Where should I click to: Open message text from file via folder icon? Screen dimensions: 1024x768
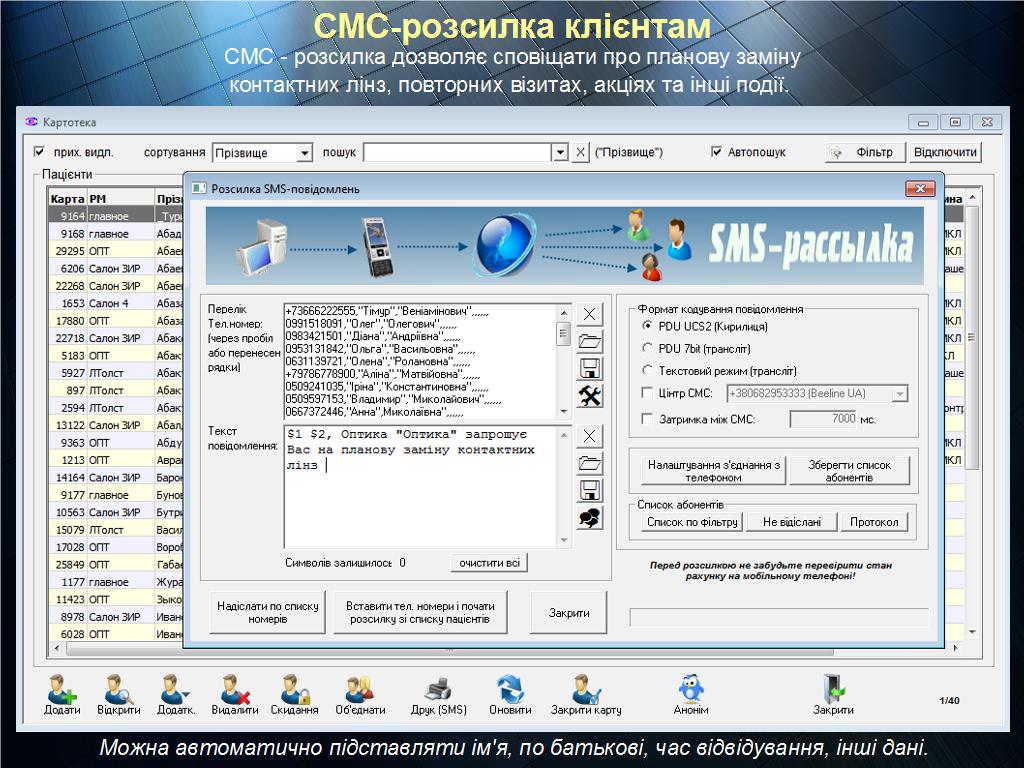tap(591, 463)
